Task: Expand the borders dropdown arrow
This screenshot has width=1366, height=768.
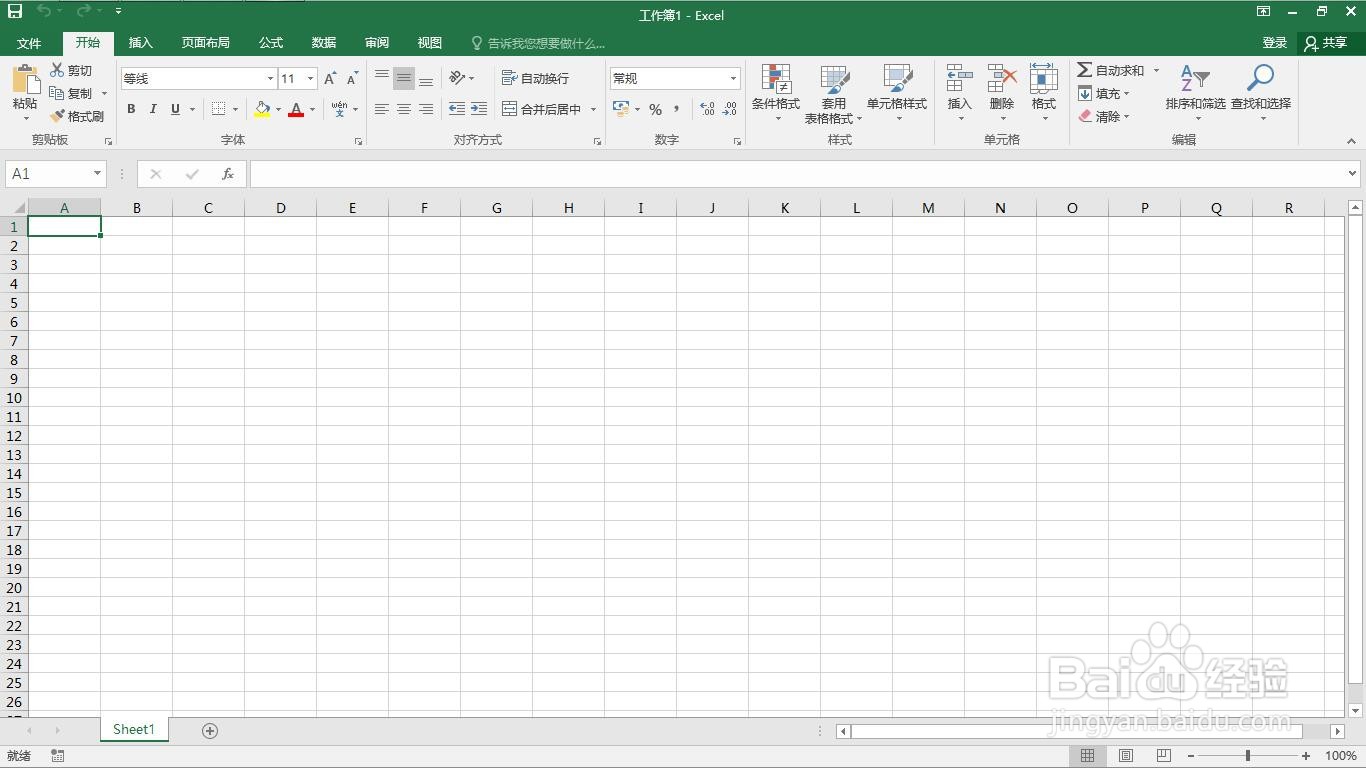Action: point(235,109)
